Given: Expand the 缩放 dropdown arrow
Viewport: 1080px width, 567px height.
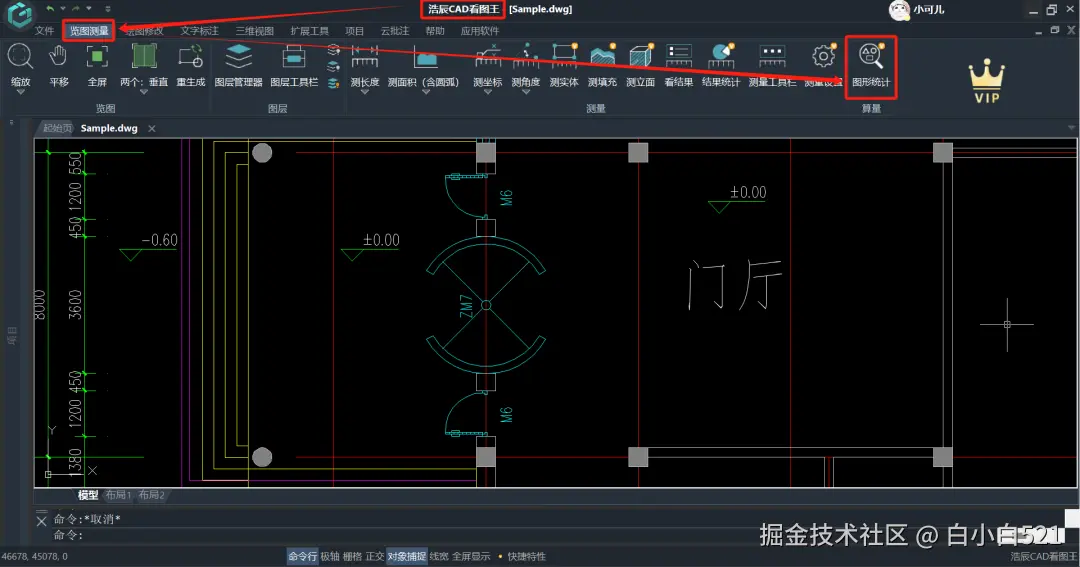Looking at the screenshot, I should [x=20, y=92].
